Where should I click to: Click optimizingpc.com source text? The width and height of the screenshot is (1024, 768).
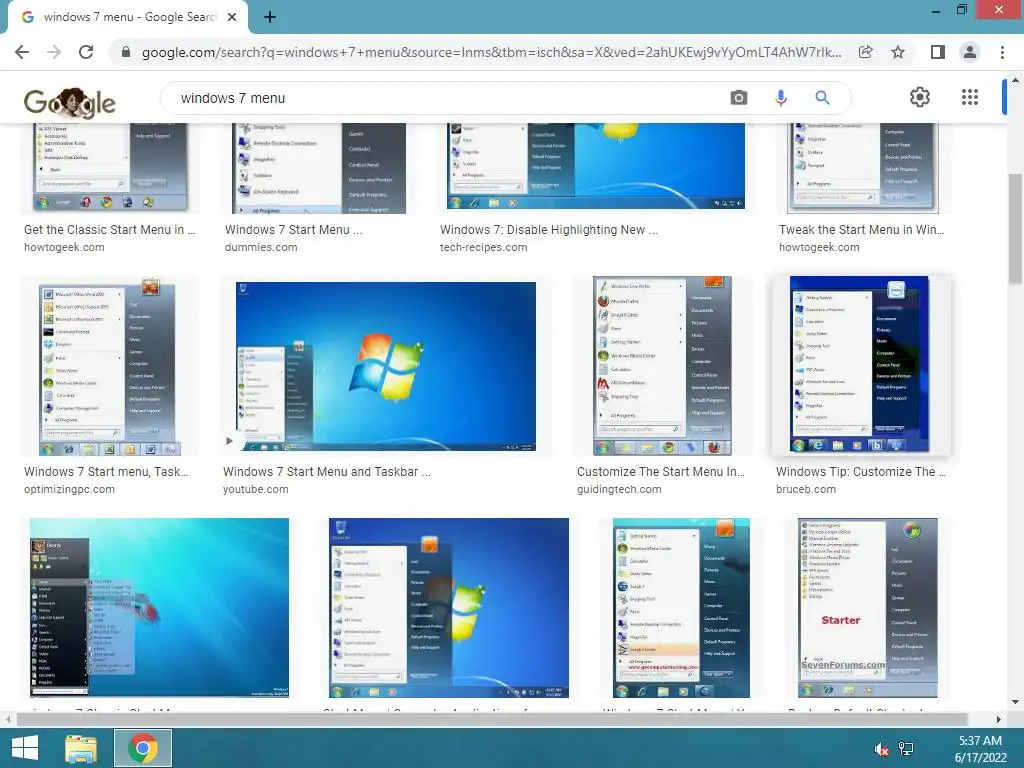(x=69, y=489)
